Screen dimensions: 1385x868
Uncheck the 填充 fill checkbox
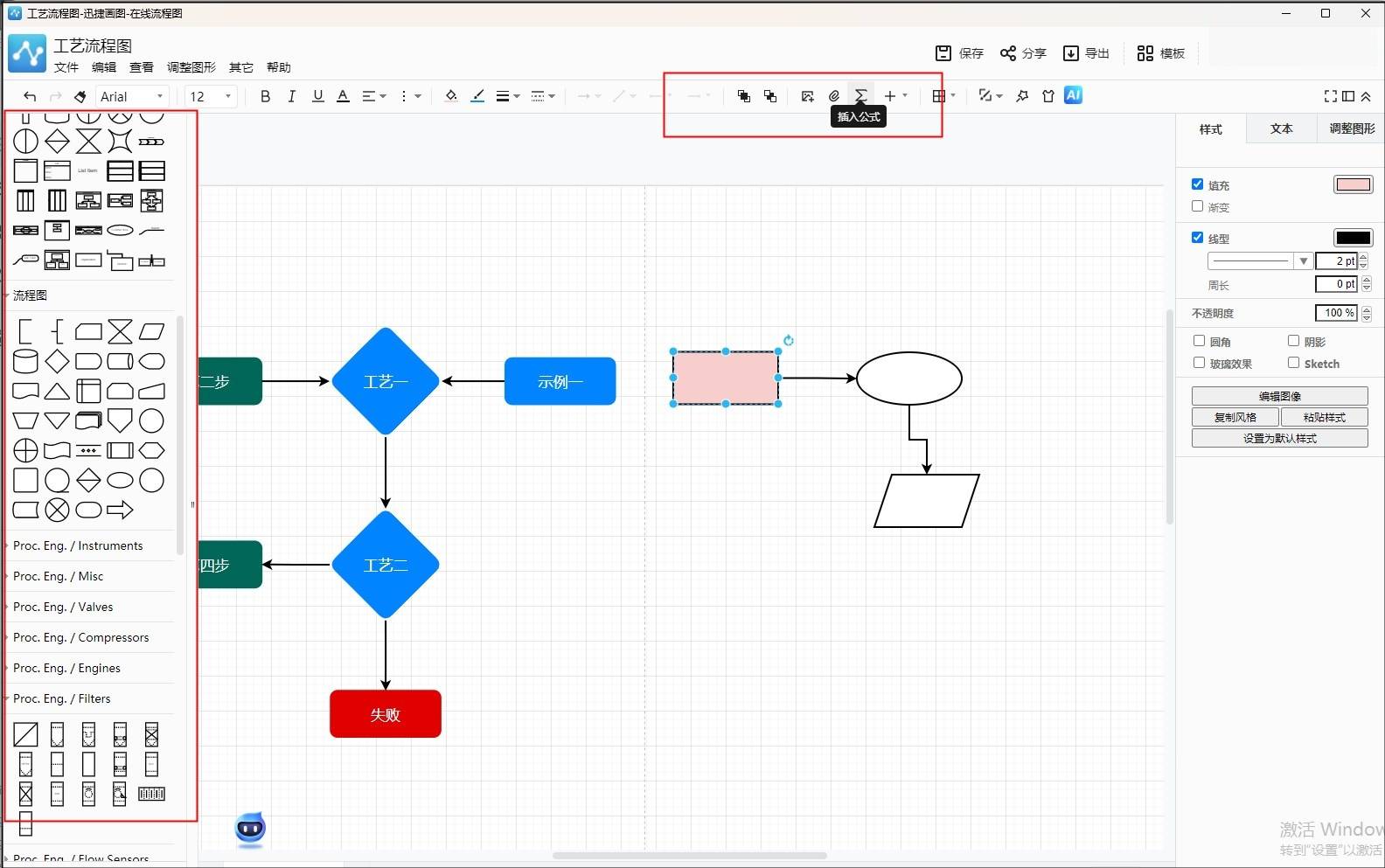[x=1198, y=184]
